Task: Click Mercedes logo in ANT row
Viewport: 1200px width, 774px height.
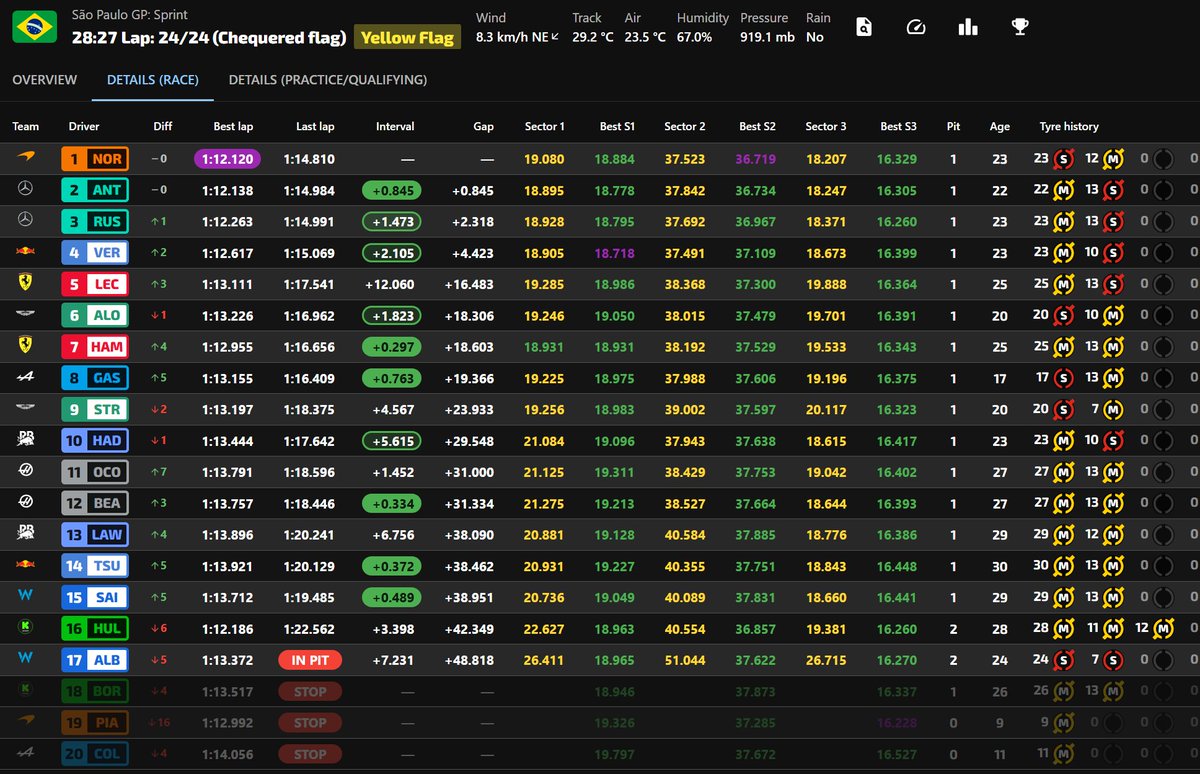Action: [26, 189]
